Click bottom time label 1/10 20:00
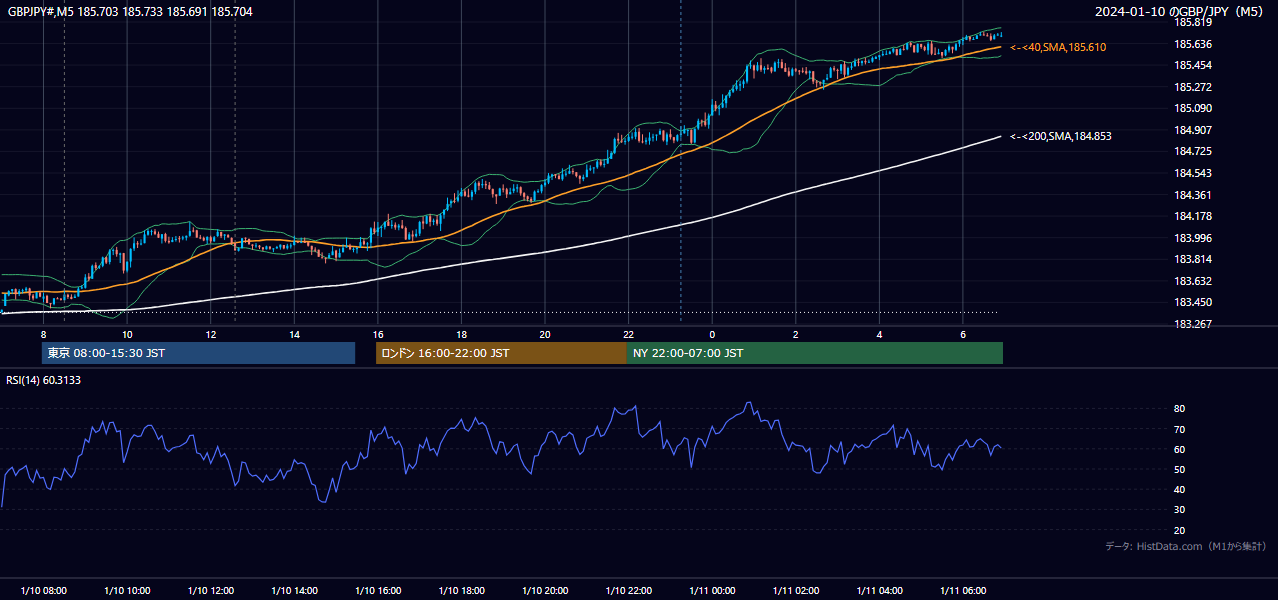 click(x=545, y=591)
